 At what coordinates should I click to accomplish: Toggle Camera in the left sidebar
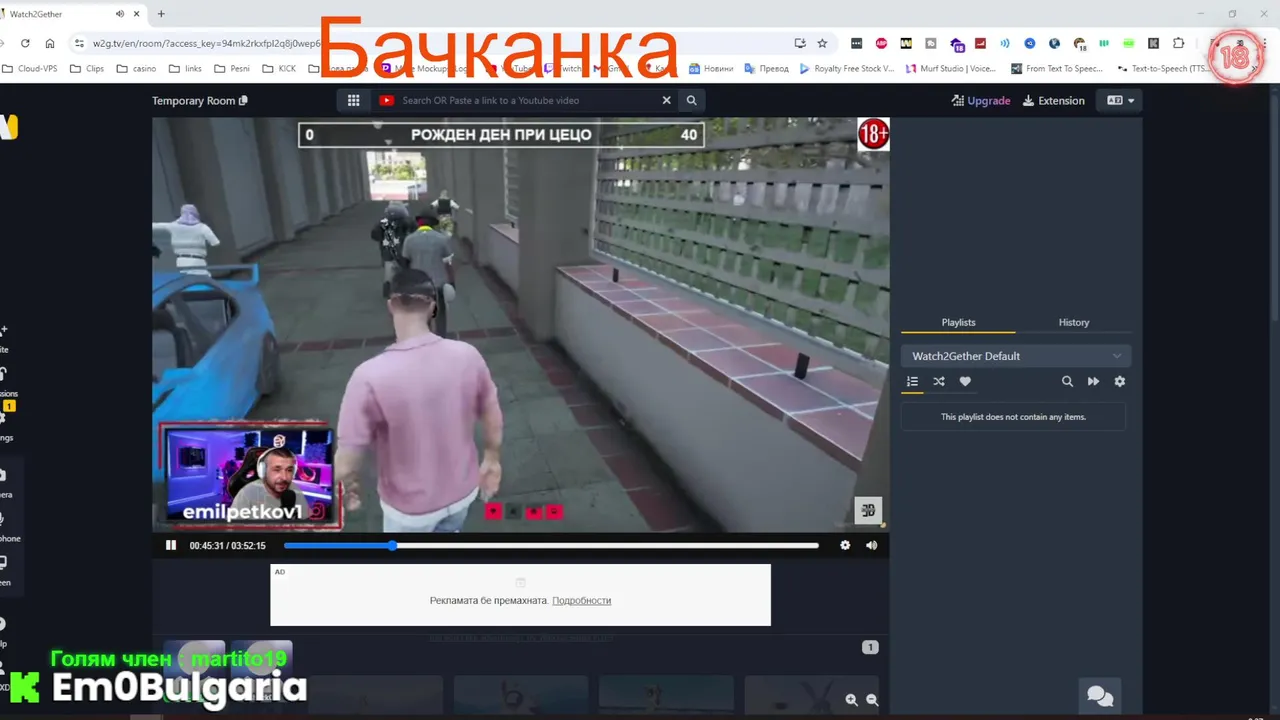[4, 482]
